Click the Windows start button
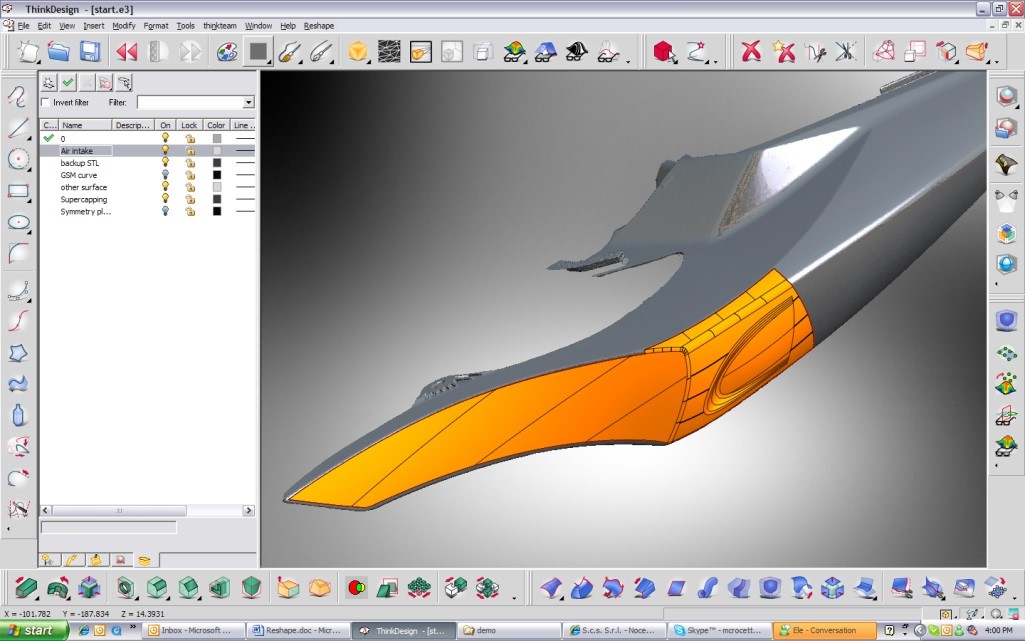This screenshot has width=1025, height=641. [x=33, y=631]
